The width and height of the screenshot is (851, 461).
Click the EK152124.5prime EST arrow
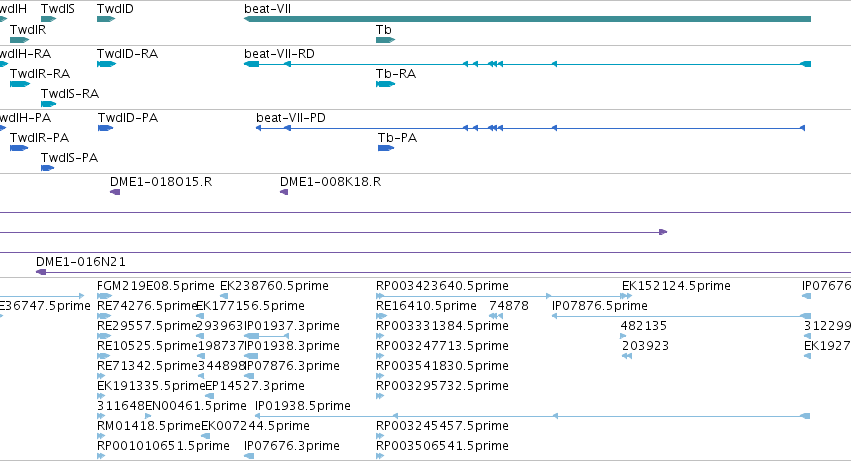pos(626,296)
